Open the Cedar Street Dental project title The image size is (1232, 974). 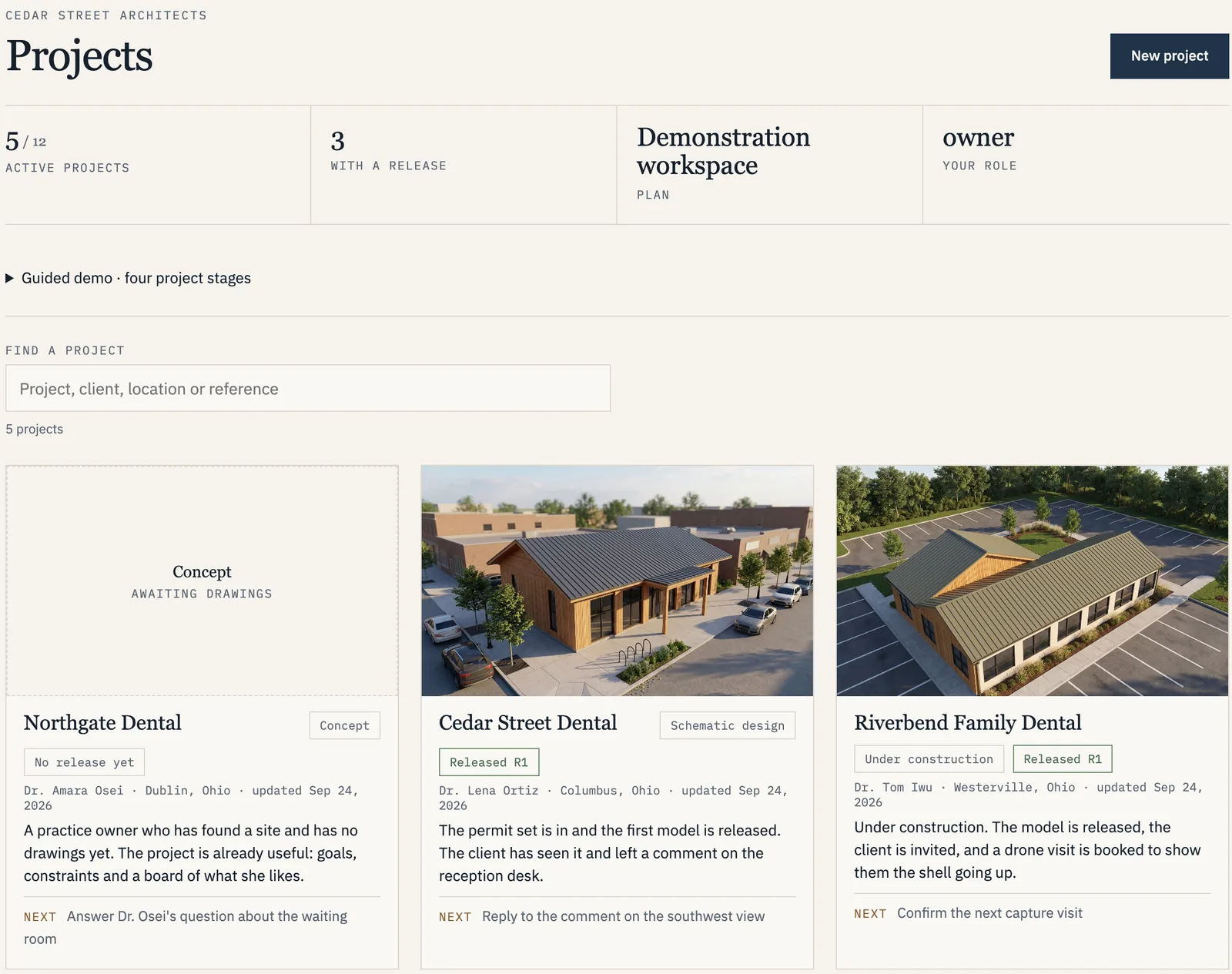[527, 723]
